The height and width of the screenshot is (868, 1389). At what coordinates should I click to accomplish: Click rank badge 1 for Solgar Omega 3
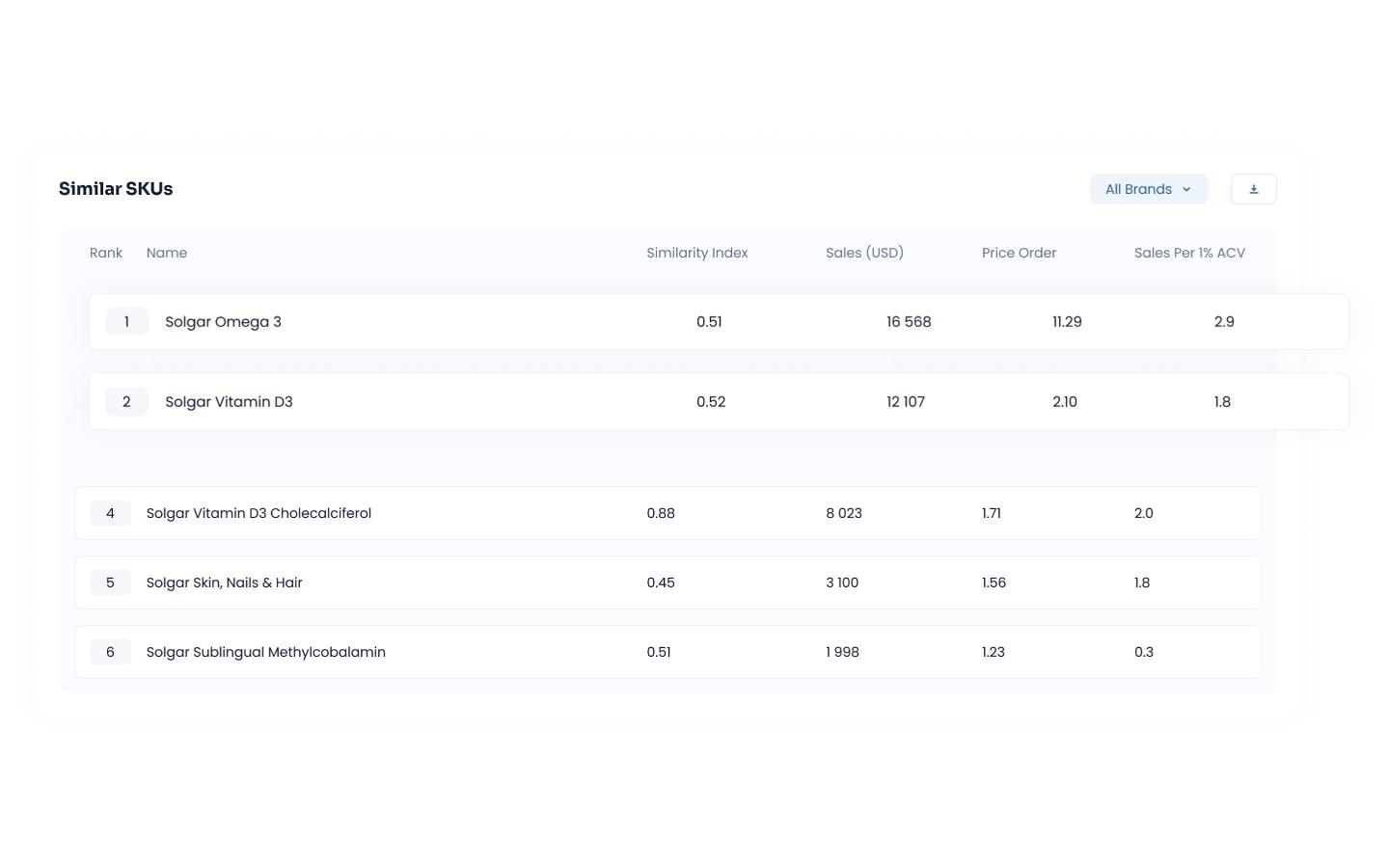[x=126, y=322]
